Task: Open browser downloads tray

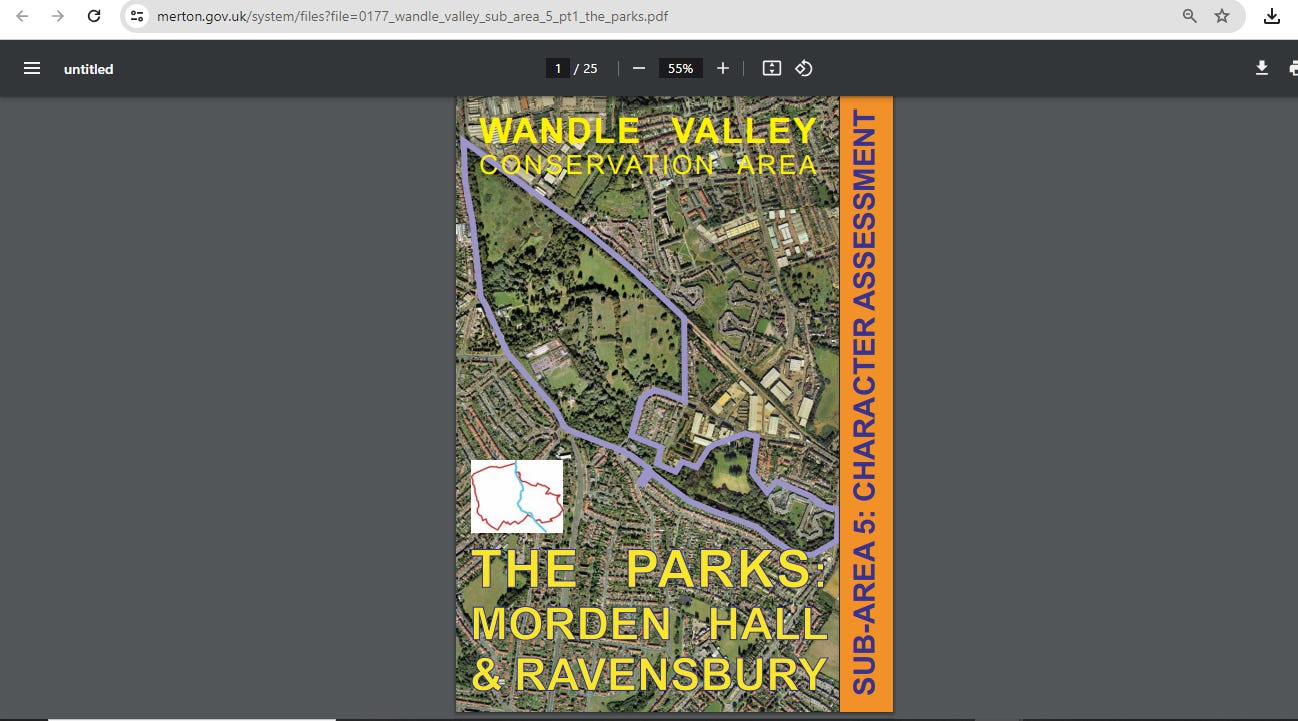Action: coord(1272,16)
